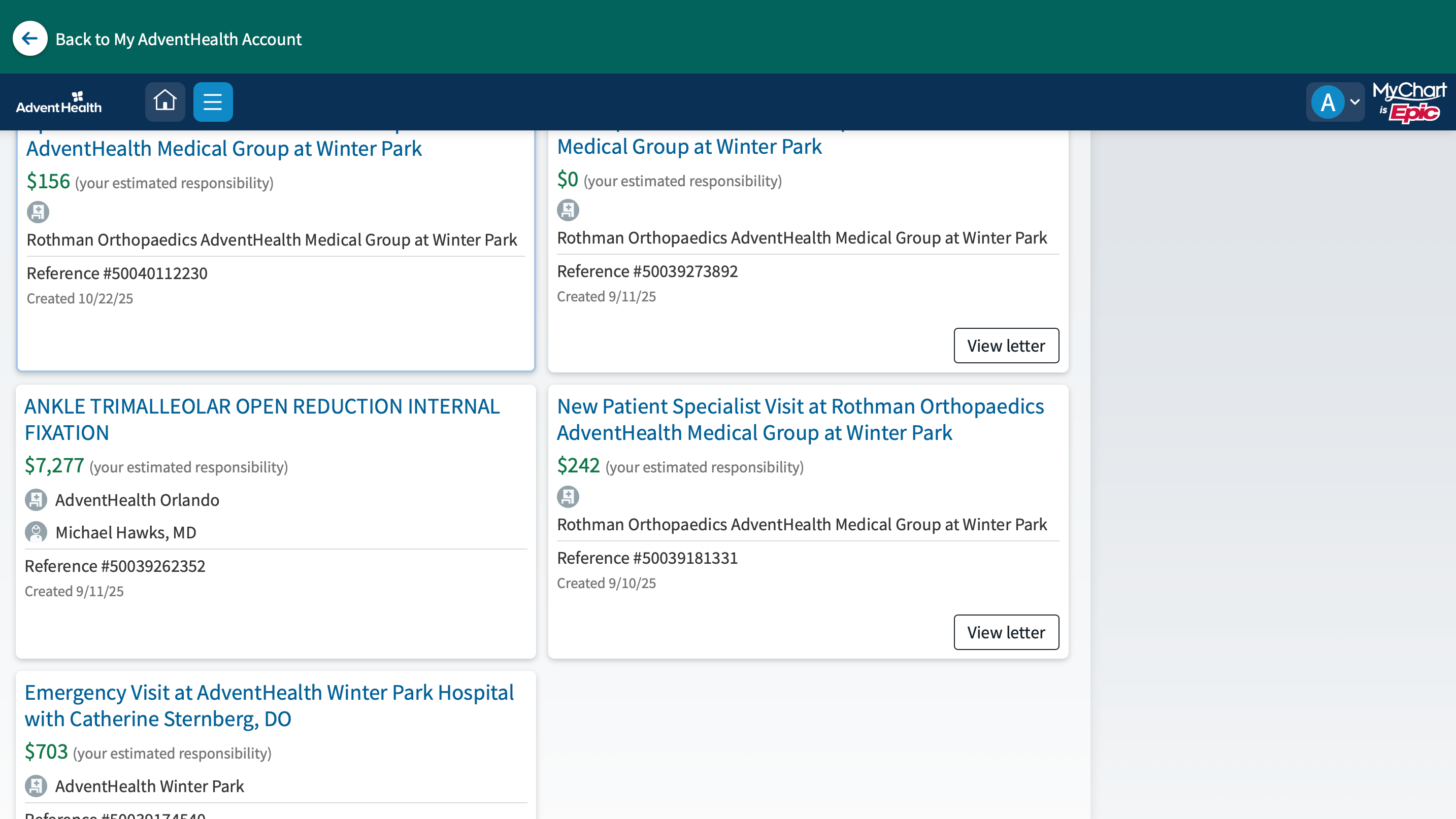Click the back arrow circle icon
Image resolution: width=1456 pixels, height=819 pixels.
(x=30, y=39)
